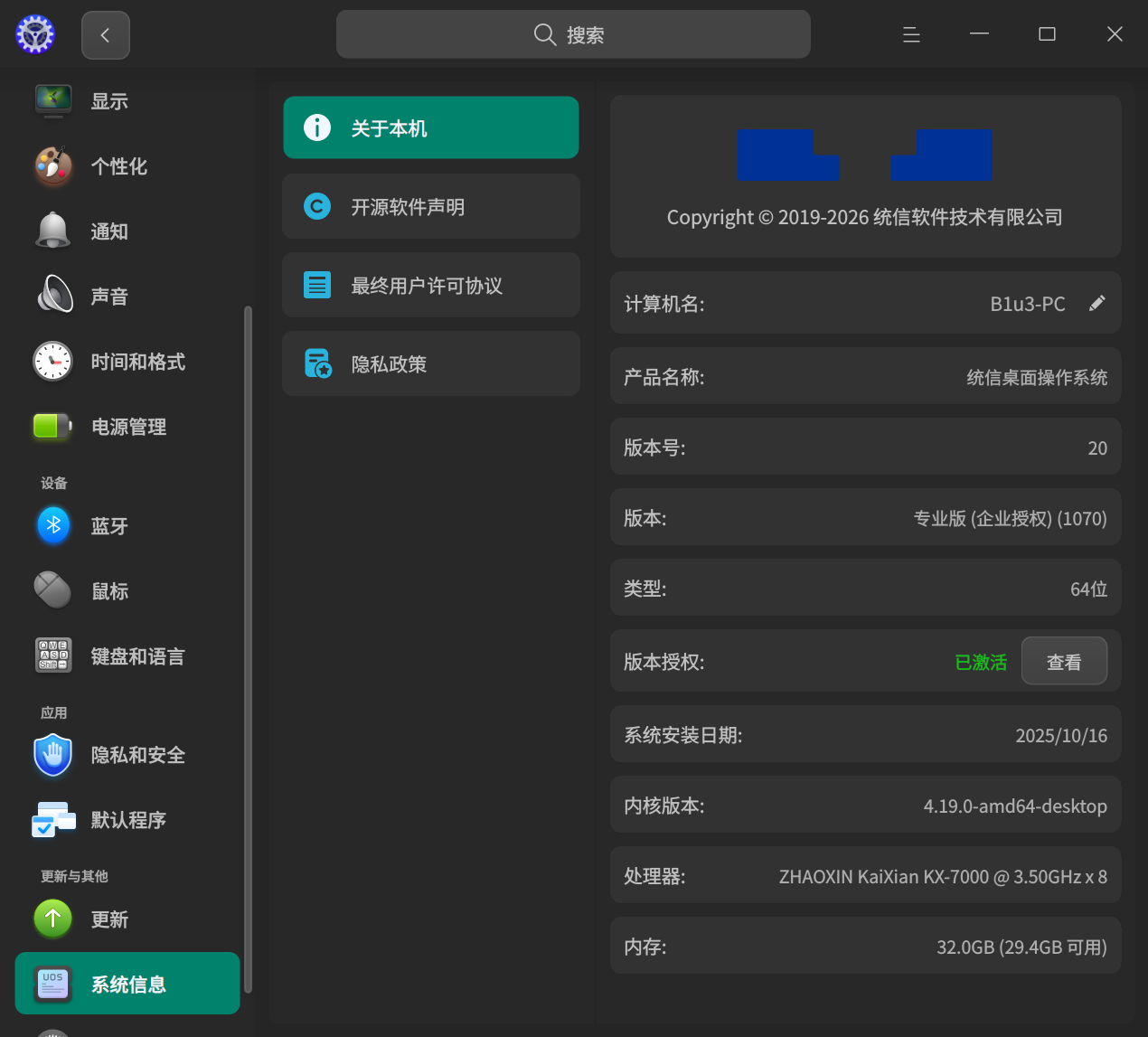Click the kernel version 4.19.0-amd64-desktop
This screenshot has width=1148, height=1037.
tap(1015, 806)
